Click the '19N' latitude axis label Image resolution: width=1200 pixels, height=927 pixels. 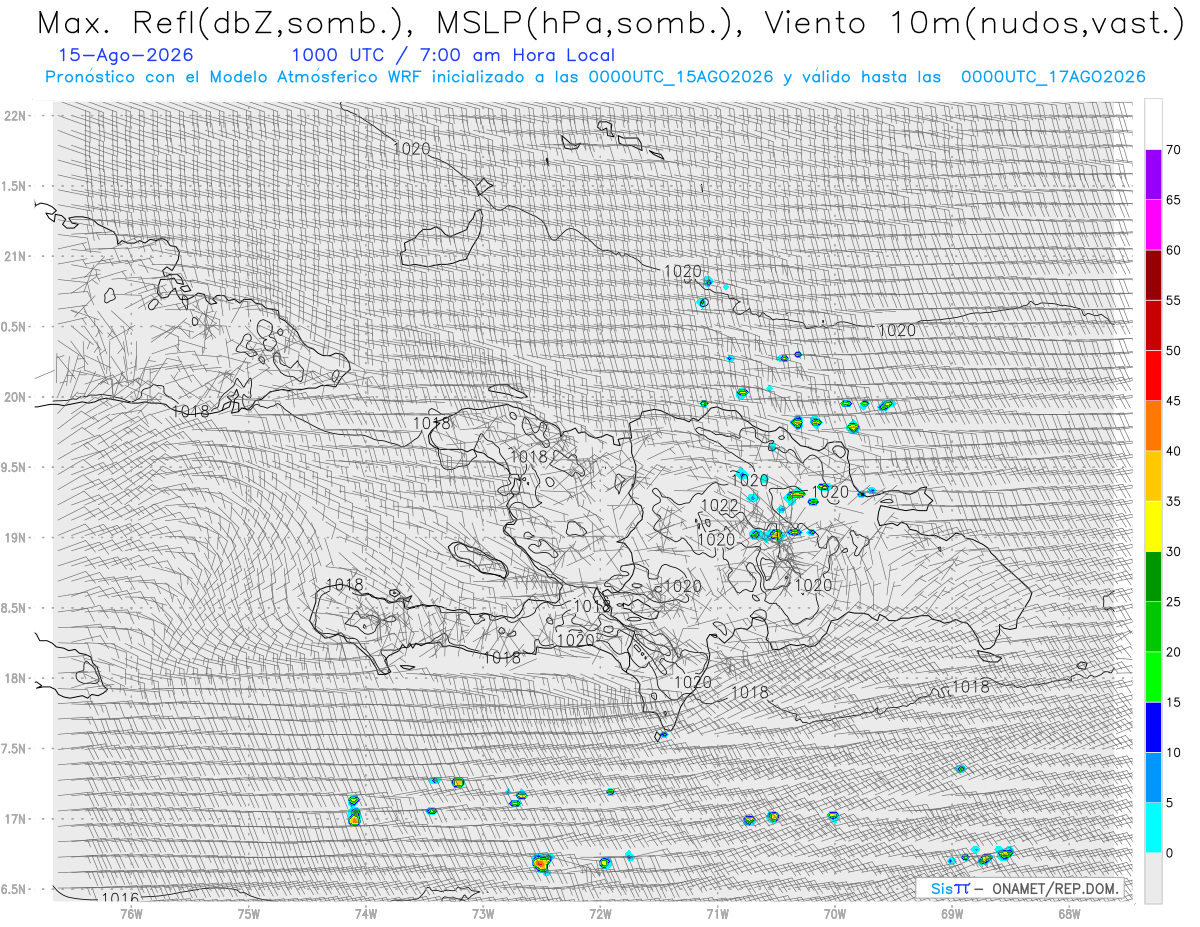[x=15, y=537]
